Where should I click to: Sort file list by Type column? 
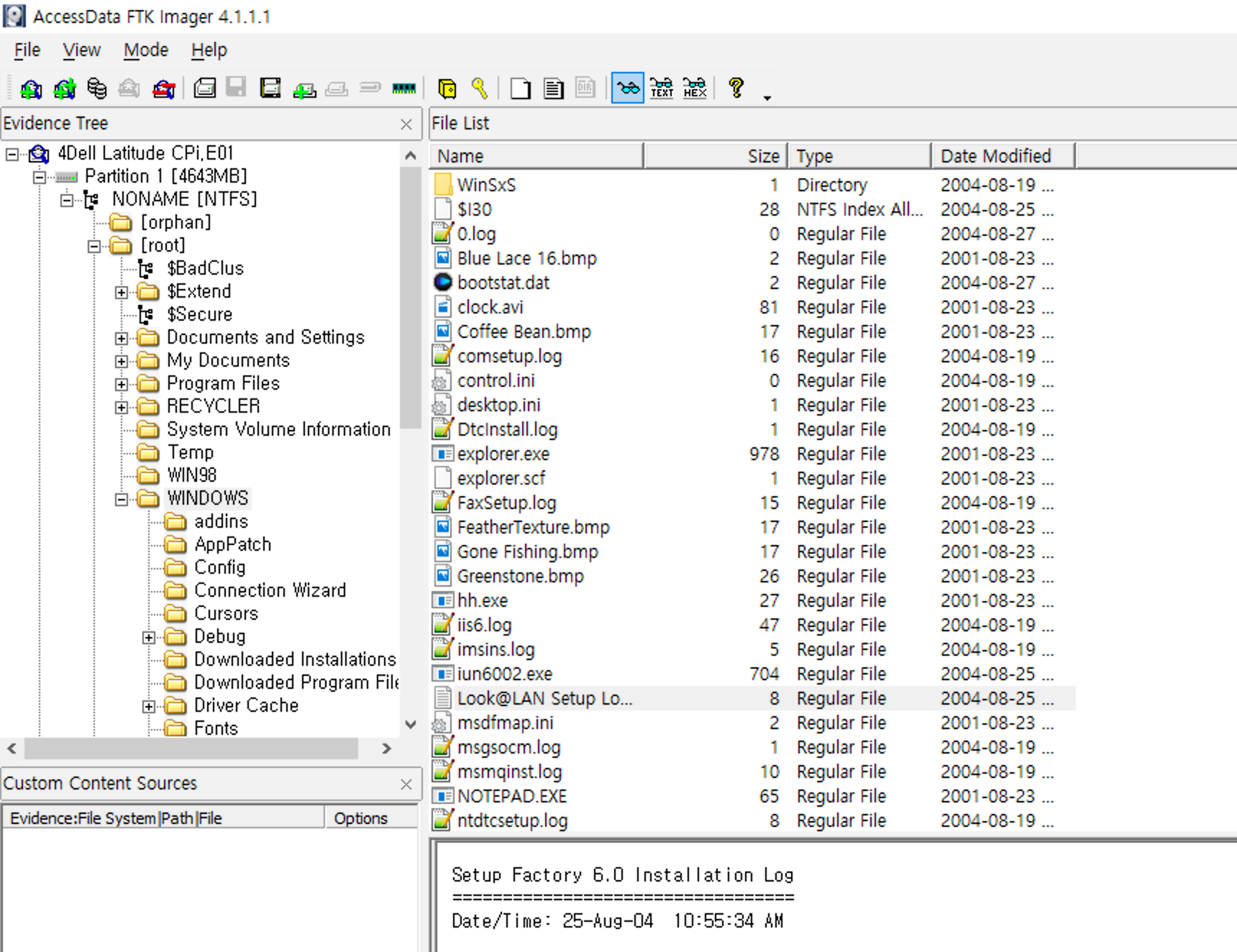(x=859, y=156)
